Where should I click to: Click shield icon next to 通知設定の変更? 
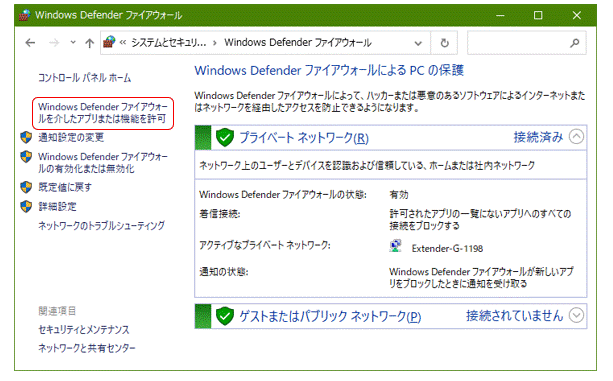[26, 137]
